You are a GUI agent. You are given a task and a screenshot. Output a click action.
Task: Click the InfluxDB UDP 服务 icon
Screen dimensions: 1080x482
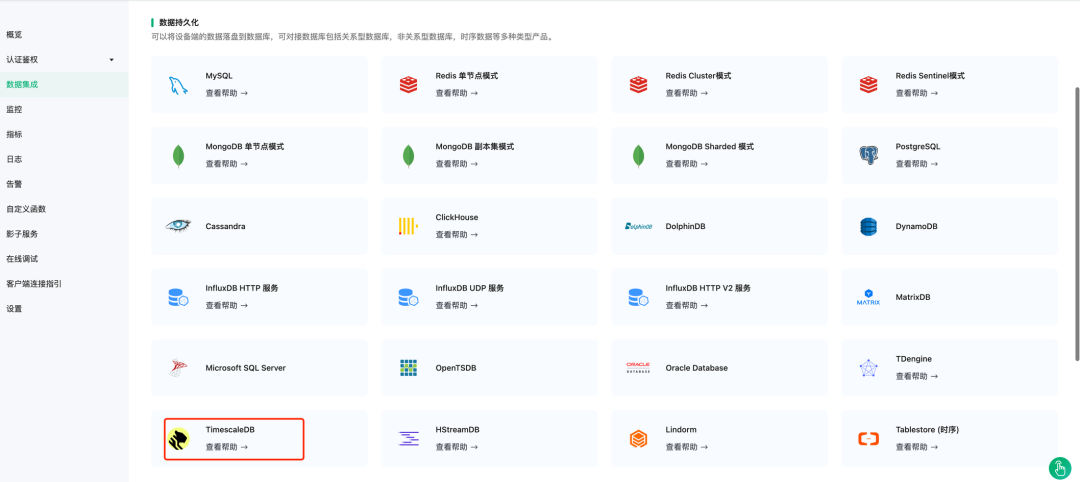tap(408, 297)
